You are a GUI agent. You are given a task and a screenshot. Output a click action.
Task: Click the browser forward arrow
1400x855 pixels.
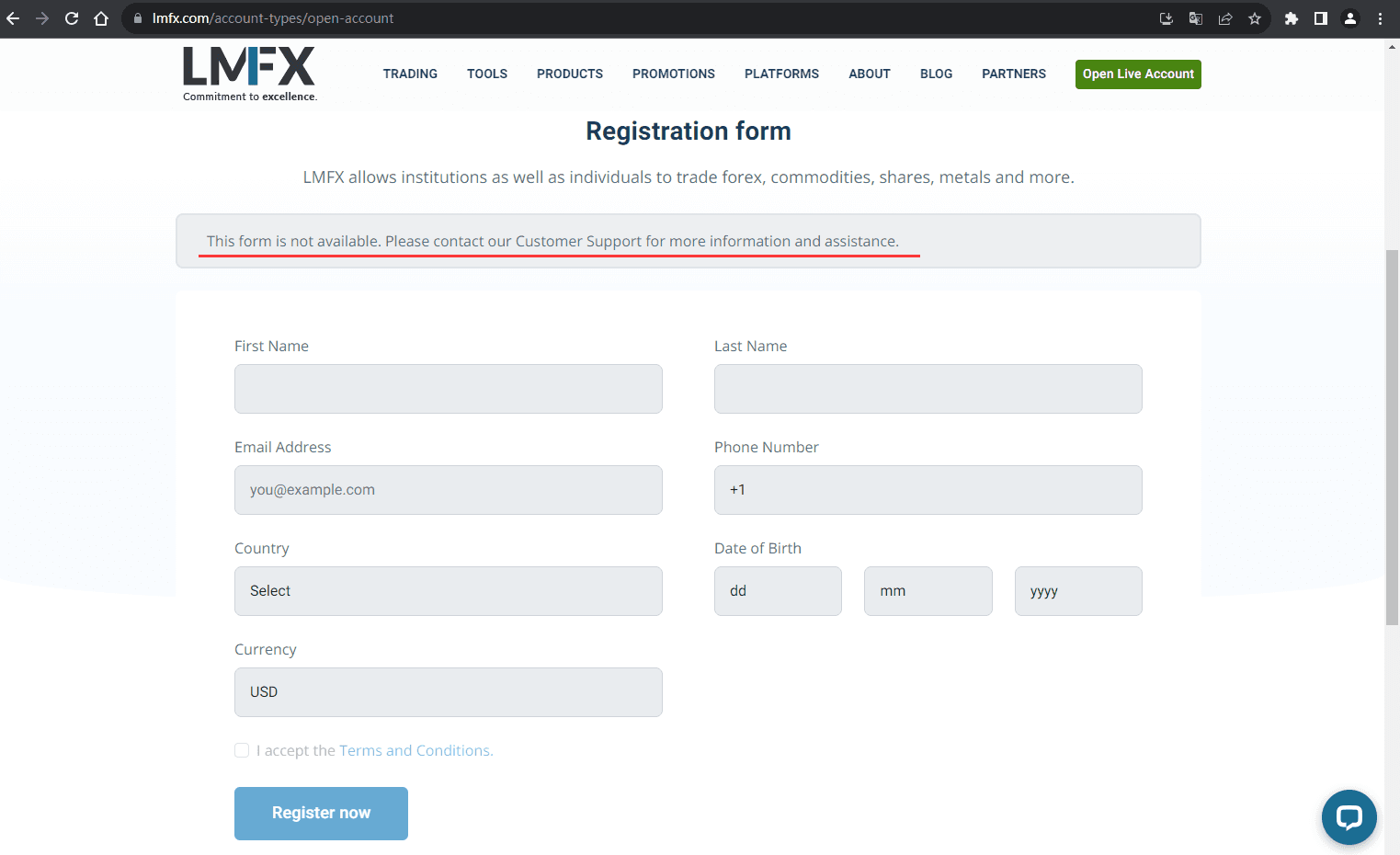tap(42, 18)
